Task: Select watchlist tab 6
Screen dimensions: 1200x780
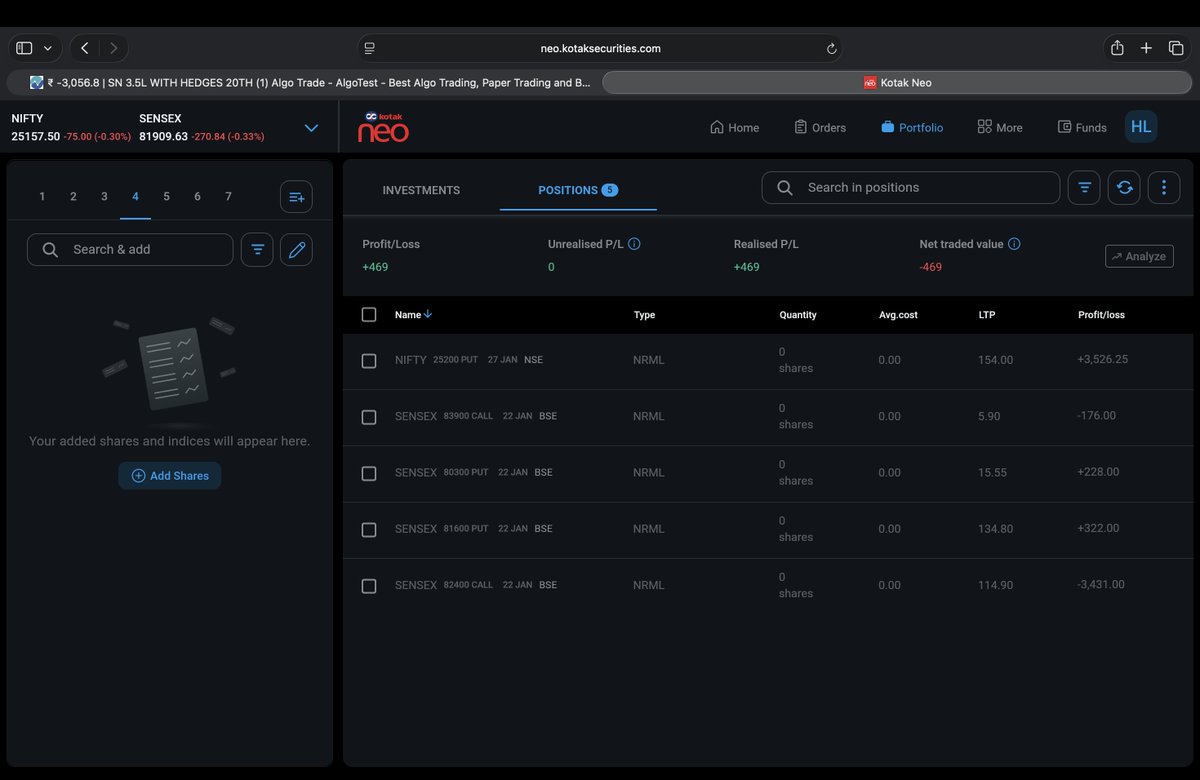Action: tap(197, 197)
